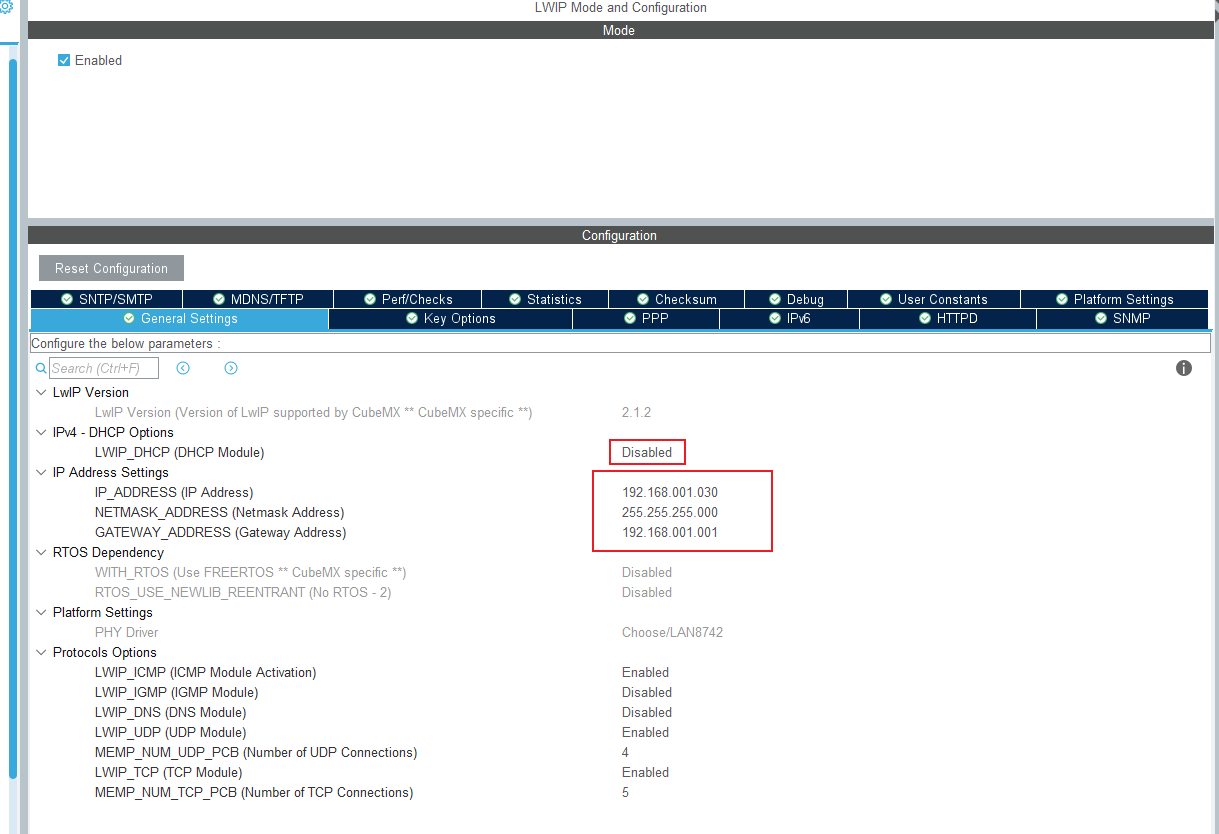Collapse the RTOS Dependency section

point(40,552)
